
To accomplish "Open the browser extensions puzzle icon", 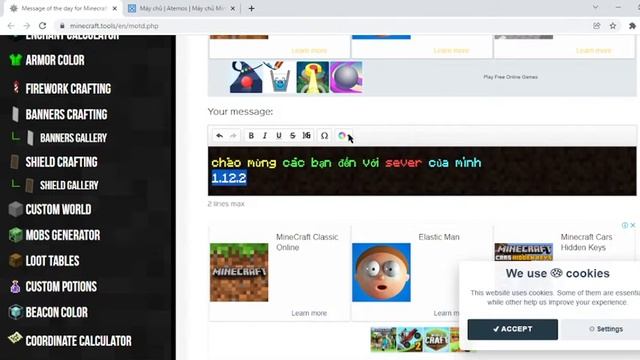I will 632,26.
